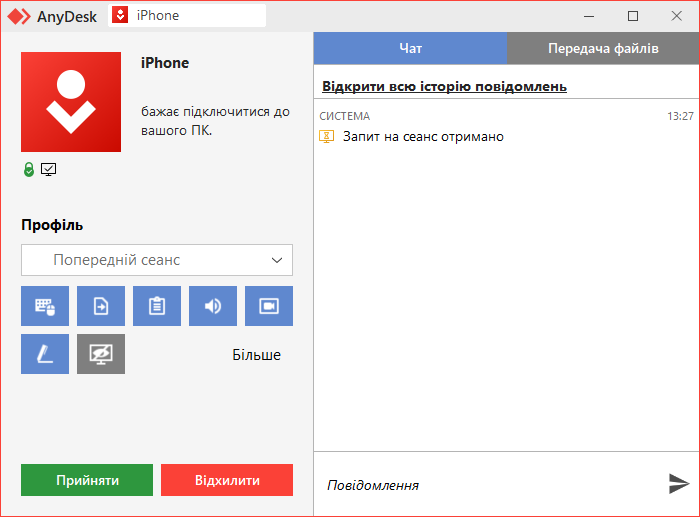Click the Профіль section heading
The width and height of the screenshot is (700, 517).
[x=52, y=225]
